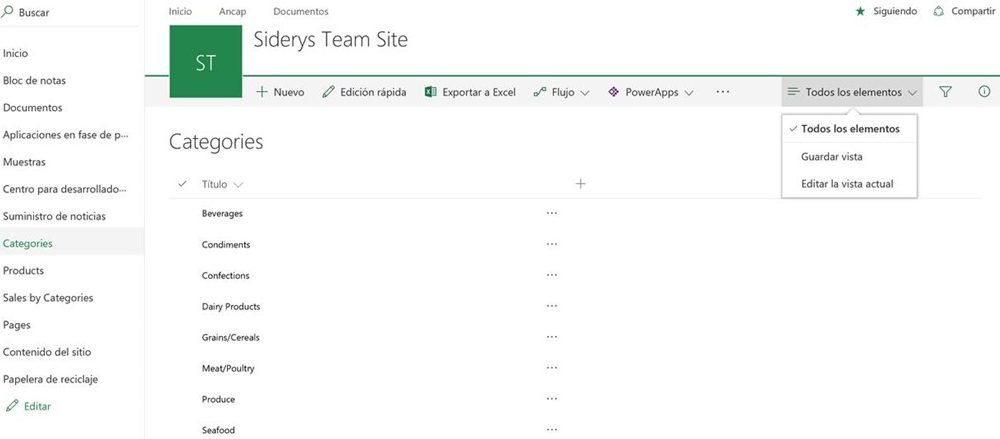Expand the Flujo dropdown chevron
This screenshot has height=439, width=1000.
point(585,93)
